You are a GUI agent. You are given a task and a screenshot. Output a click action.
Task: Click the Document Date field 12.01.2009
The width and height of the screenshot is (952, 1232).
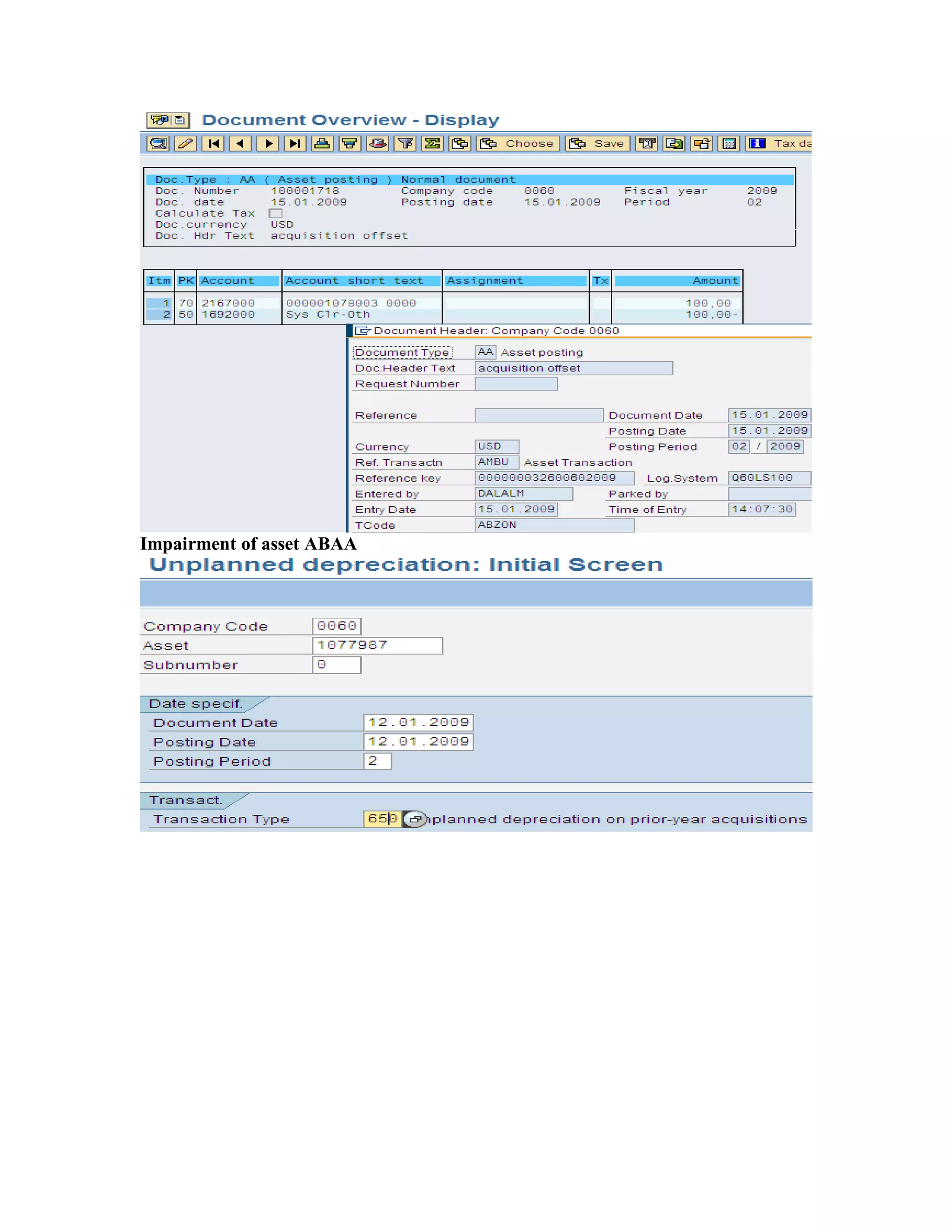pos(418,722)
